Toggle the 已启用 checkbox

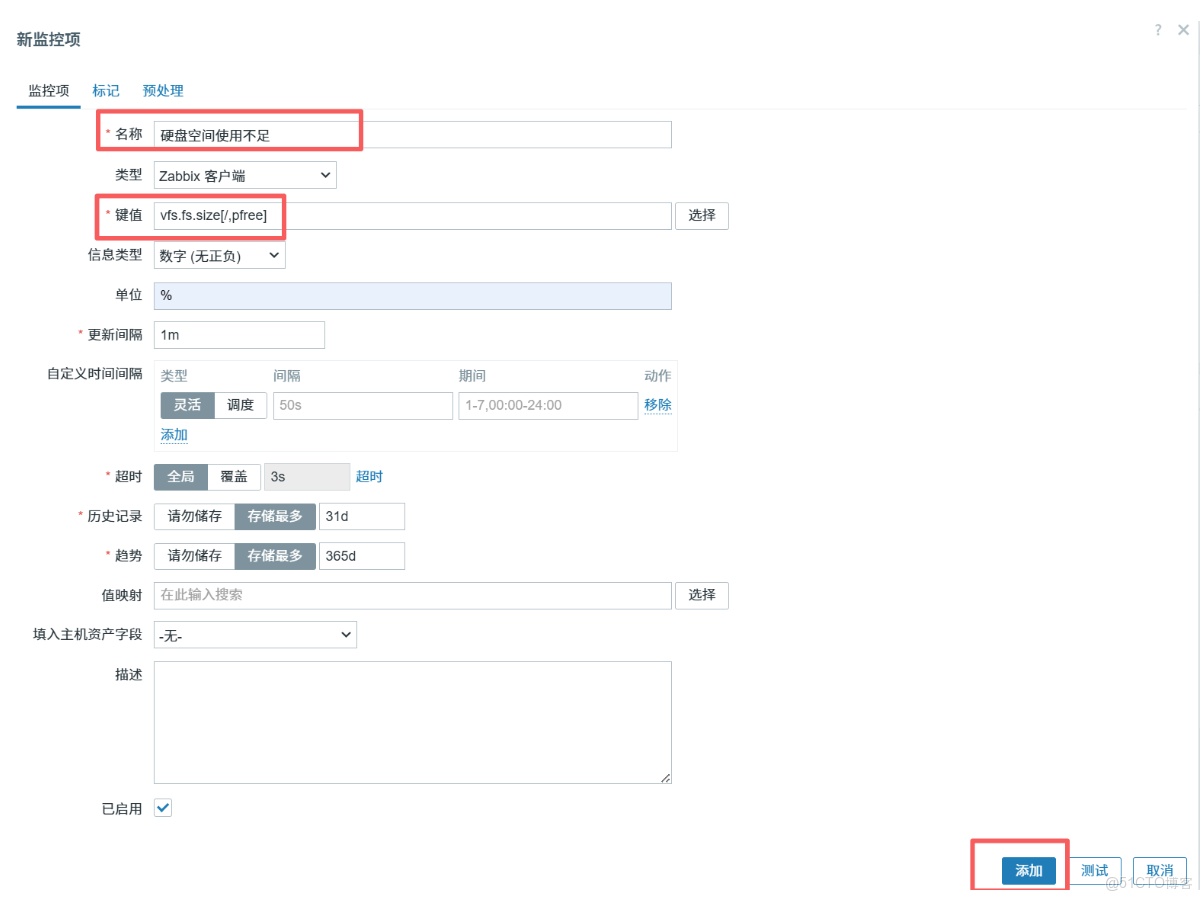pos(163,808)
